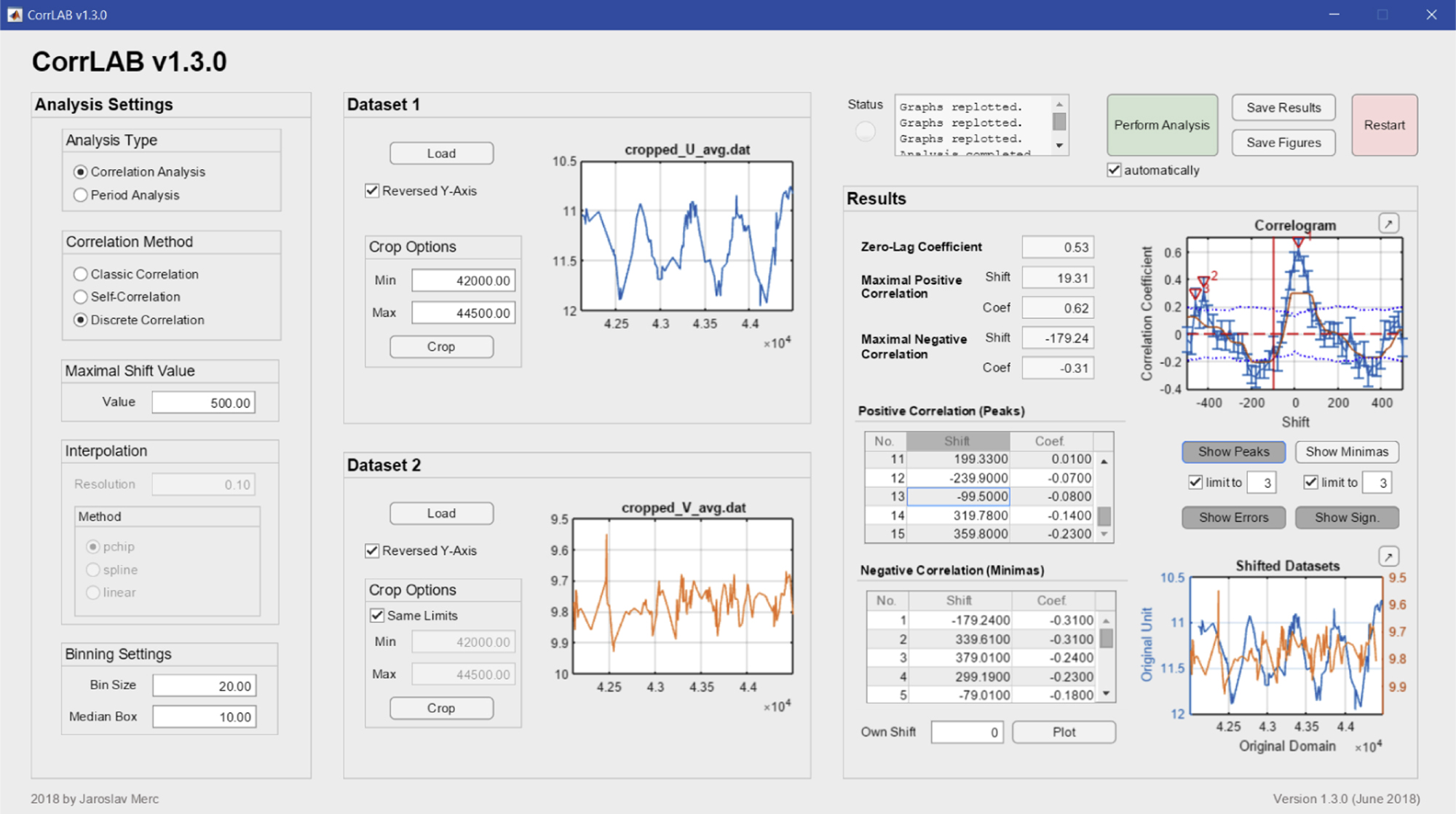
Task: Click the Maximal Shift Value field
Action: tap(203, 403)
